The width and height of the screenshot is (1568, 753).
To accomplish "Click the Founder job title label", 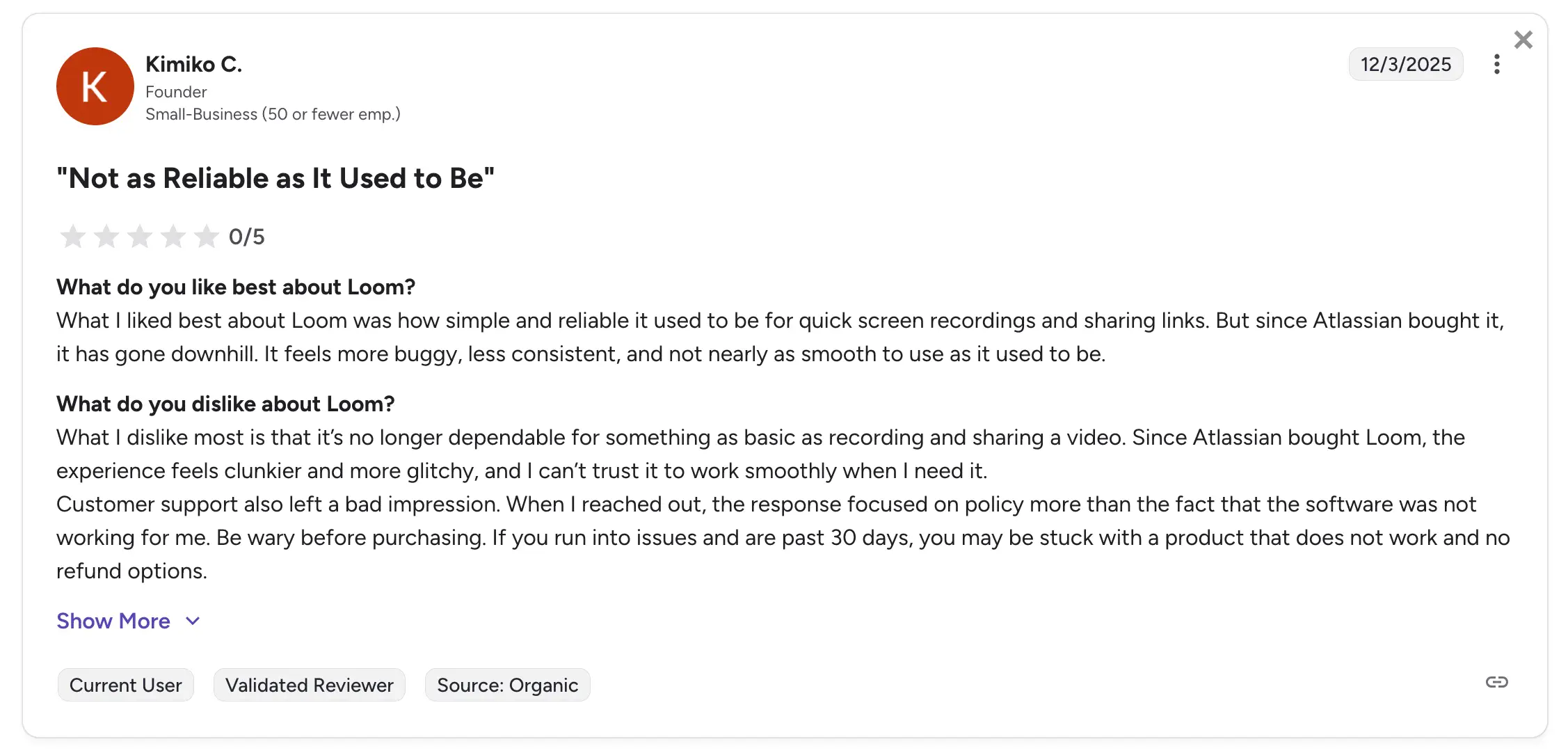I will (x=175, y=91).
